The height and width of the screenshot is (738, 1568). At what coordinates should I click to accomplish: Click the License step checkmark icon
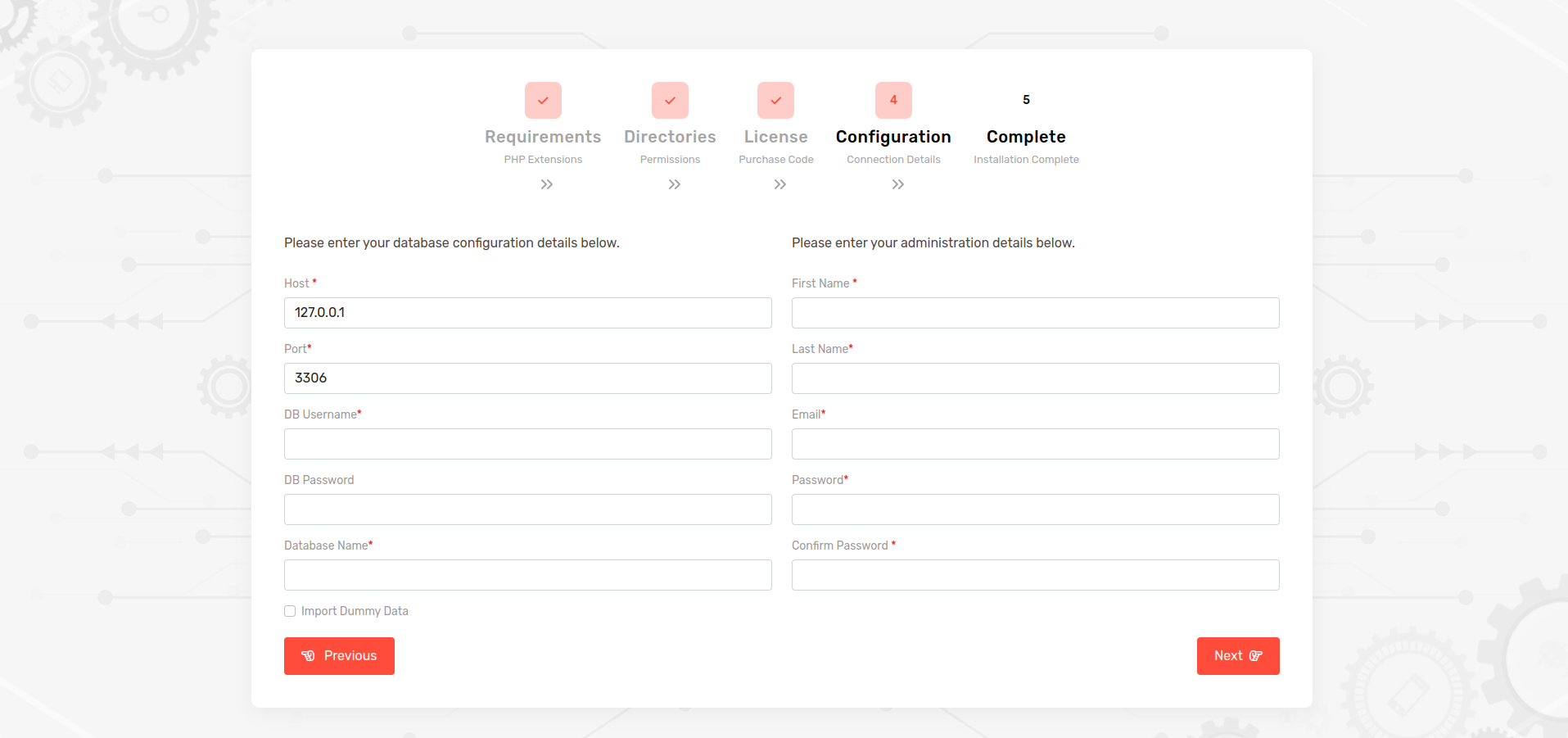[775, 100]
